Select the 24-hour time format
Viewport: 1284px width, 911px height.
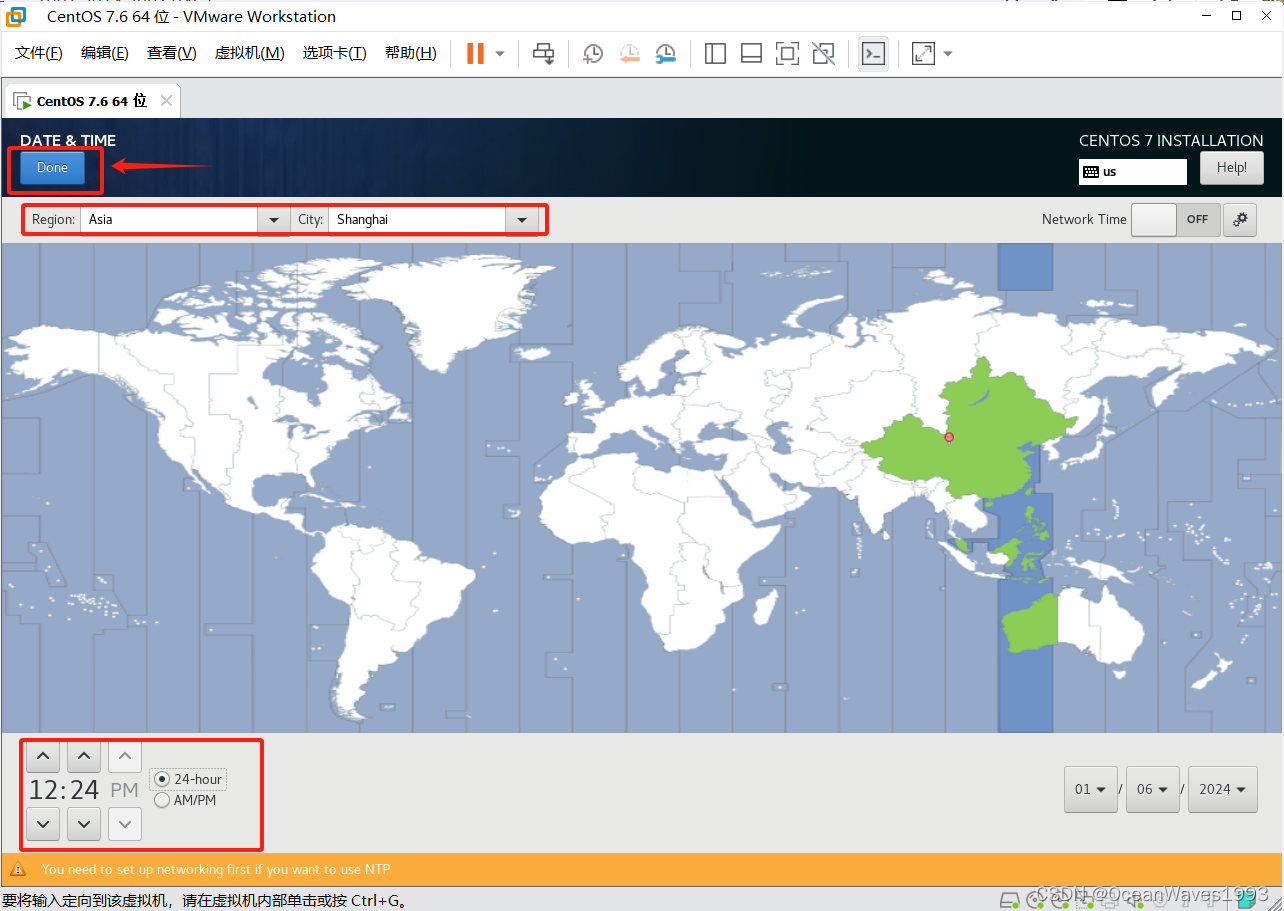(188, 779)
